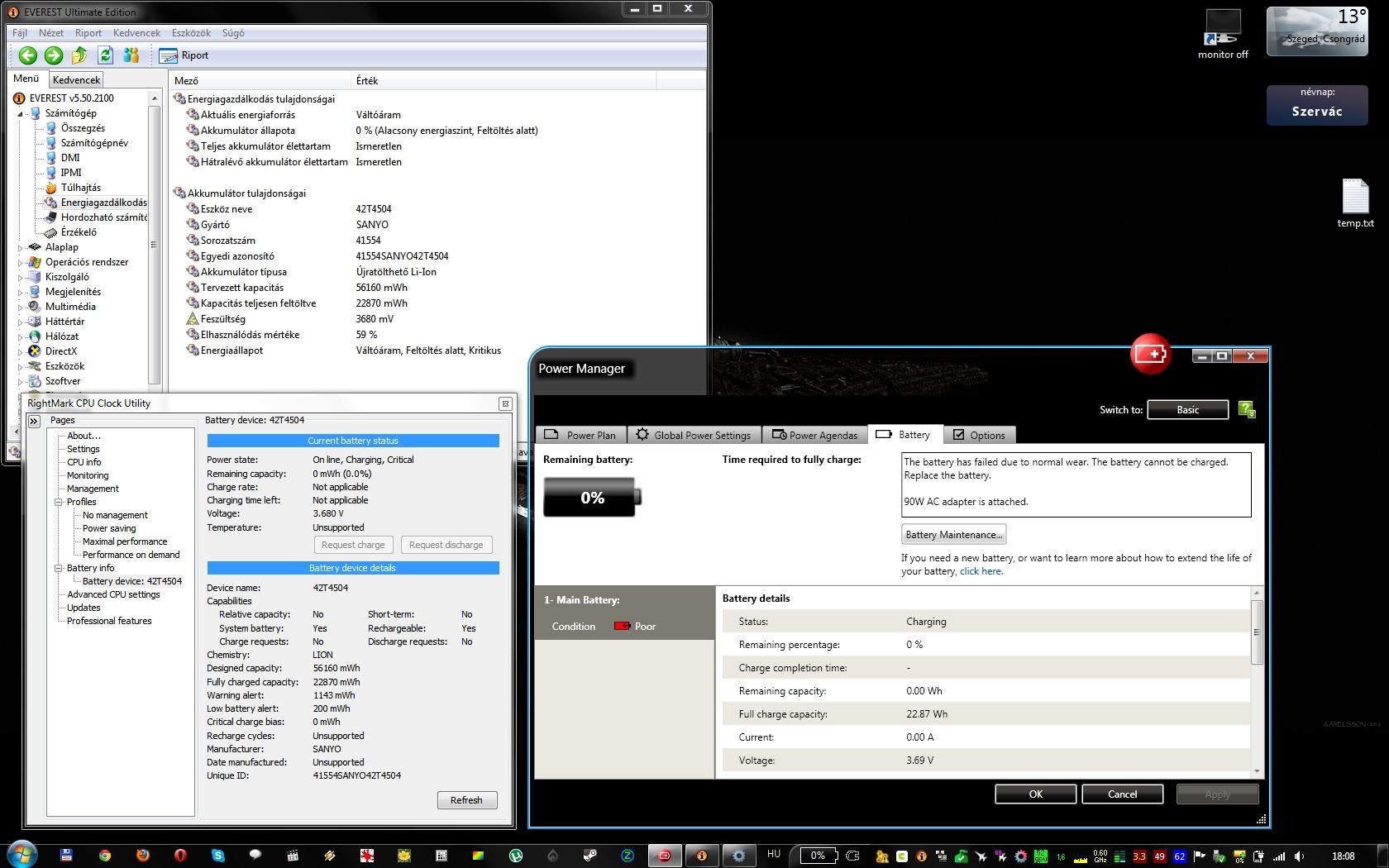Collapse the Számítógép tree node

(x=21, y=113)
